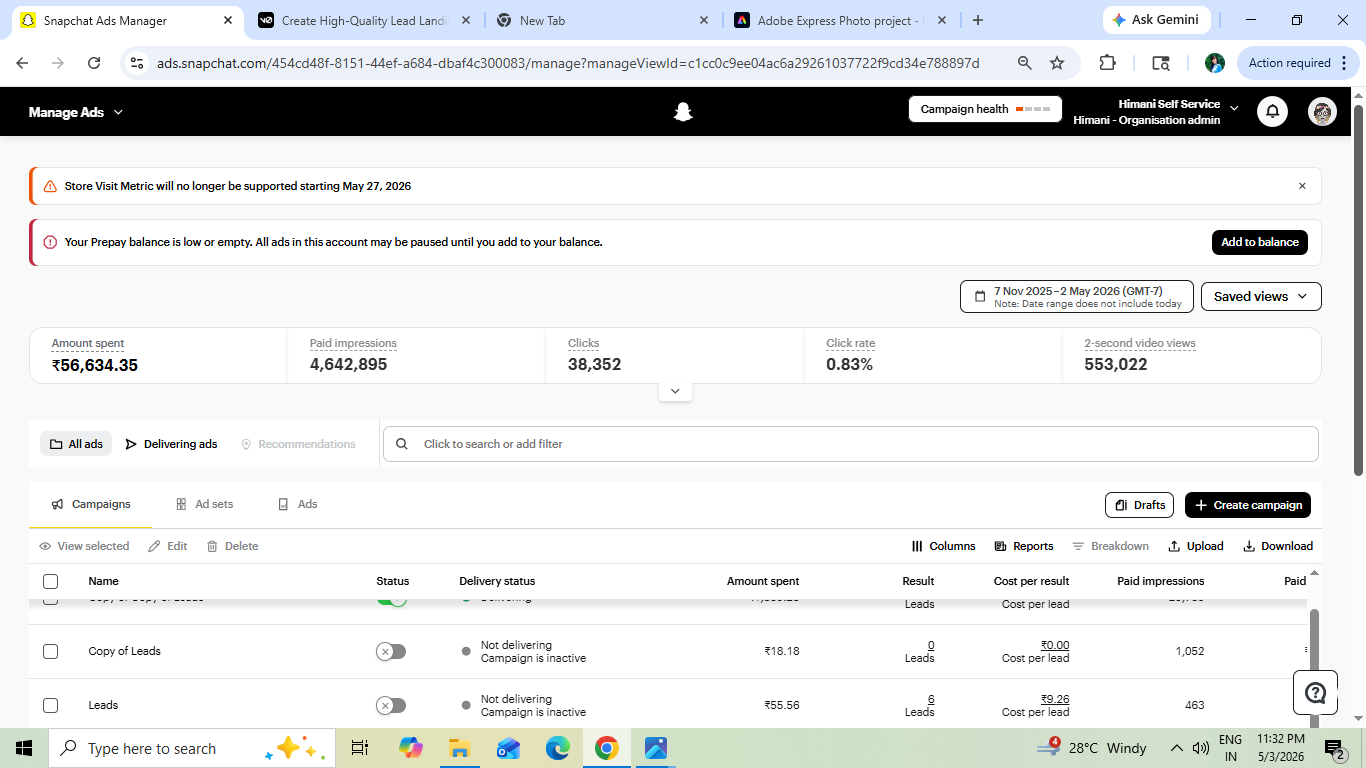
Task: Sort by the Amount spent column header
Action: click(763, 581)
